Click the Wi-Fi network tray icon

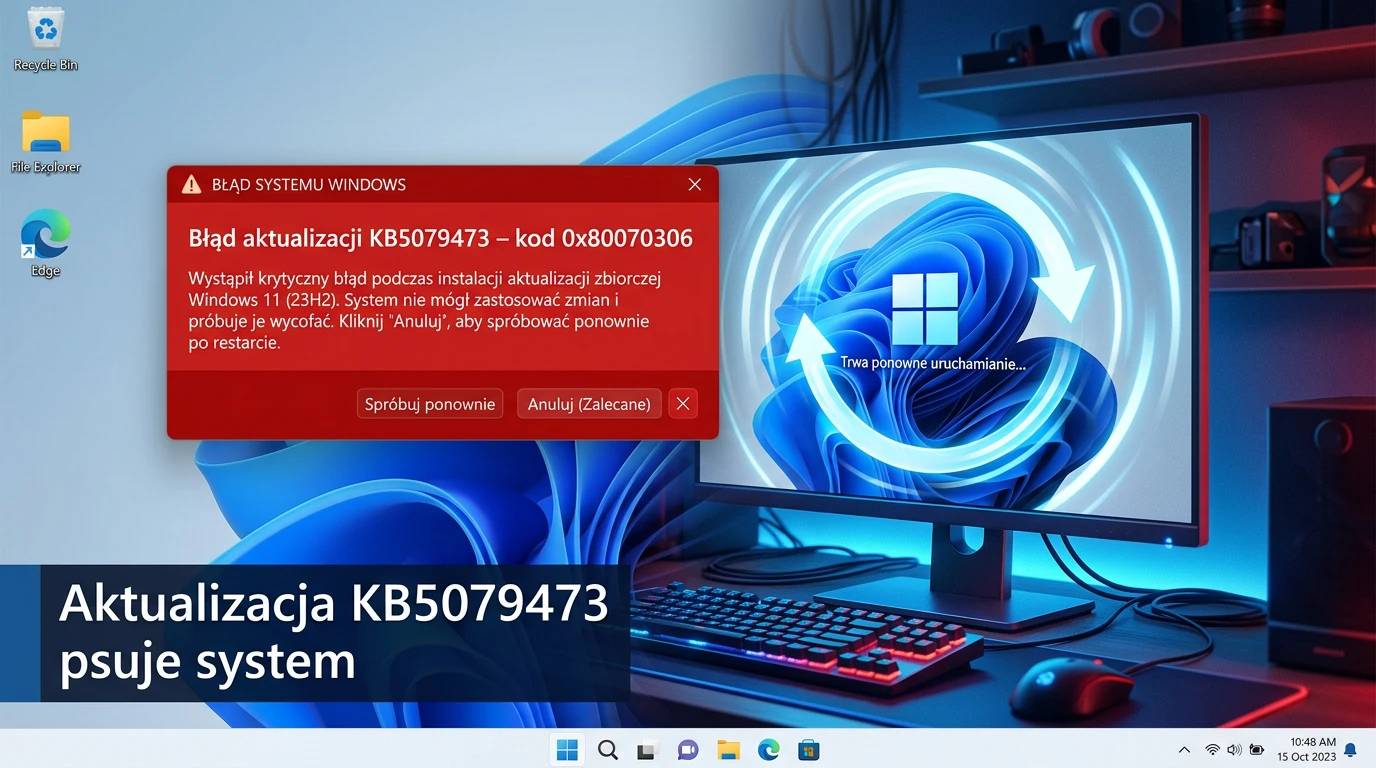1212,749
